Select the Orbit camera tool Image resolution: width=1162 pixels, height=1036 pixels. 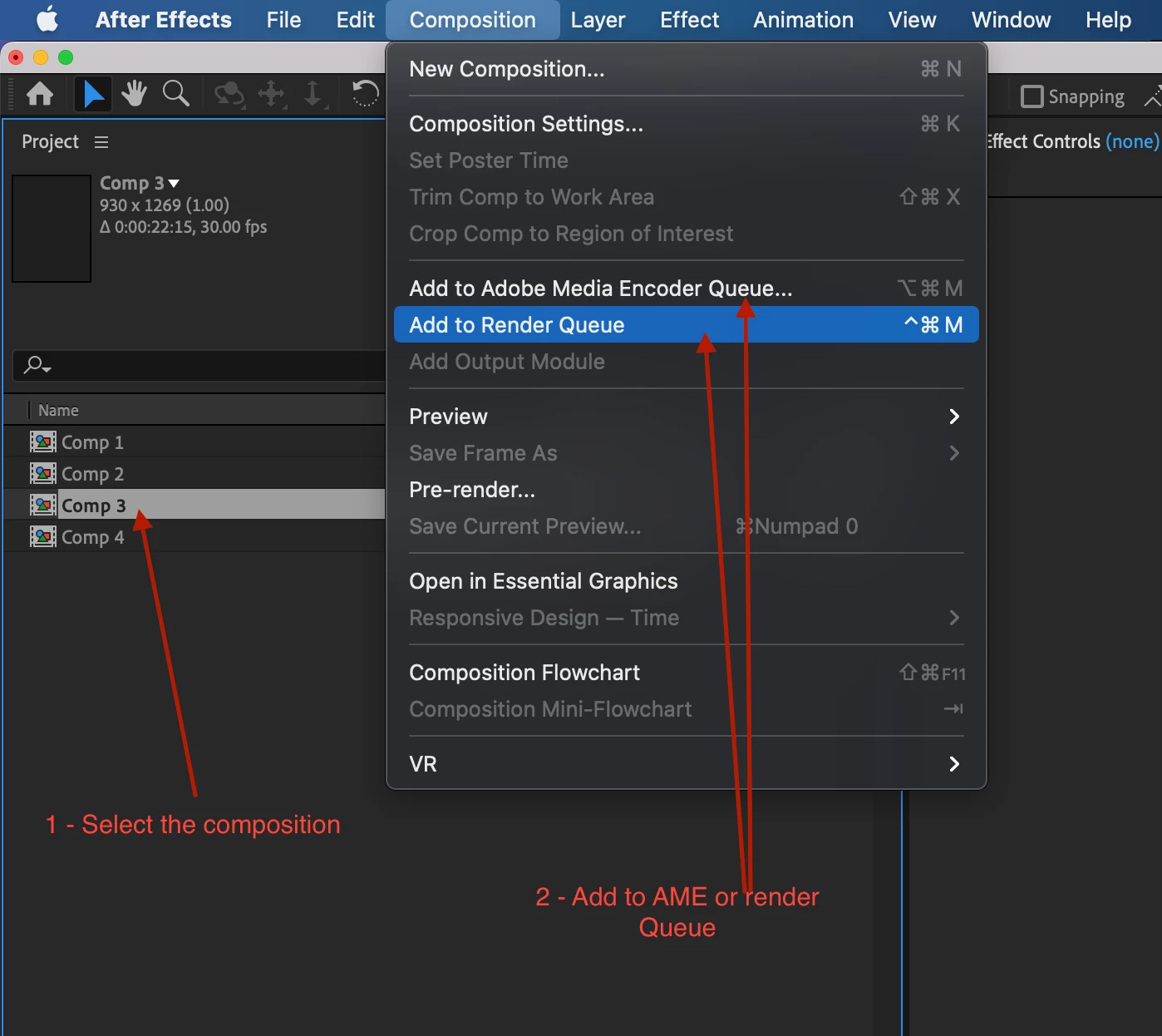229,94
